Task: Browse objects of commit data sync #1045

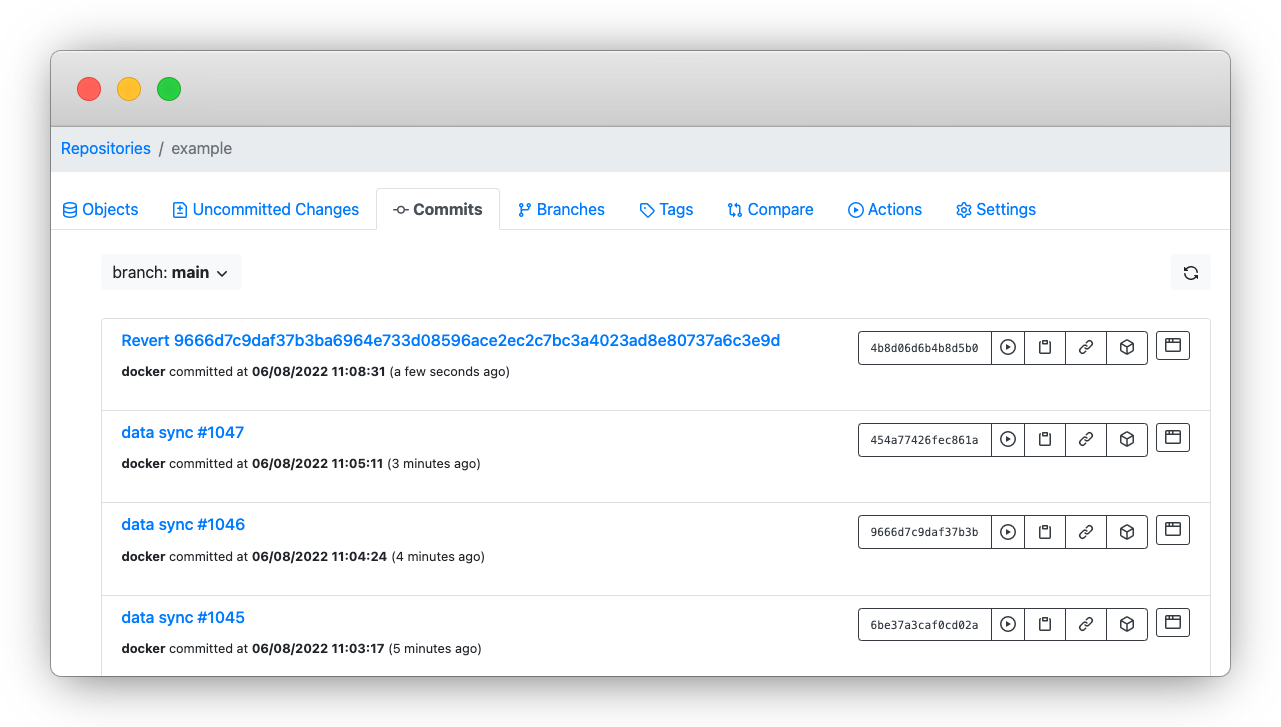Action: pyautogui.click(x=1126, y=622)
